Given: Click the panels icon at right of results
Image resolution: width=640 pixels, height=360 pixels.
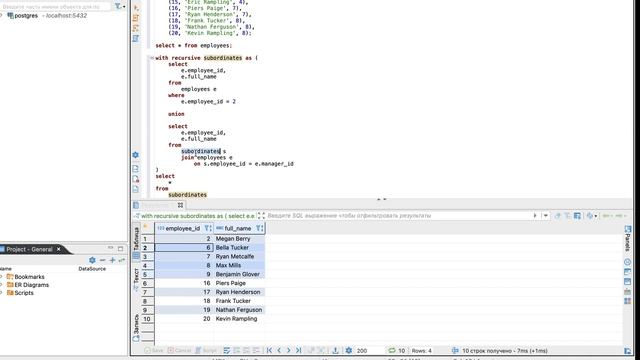Looking at the screenshot, I should click(x=628, y=229).
